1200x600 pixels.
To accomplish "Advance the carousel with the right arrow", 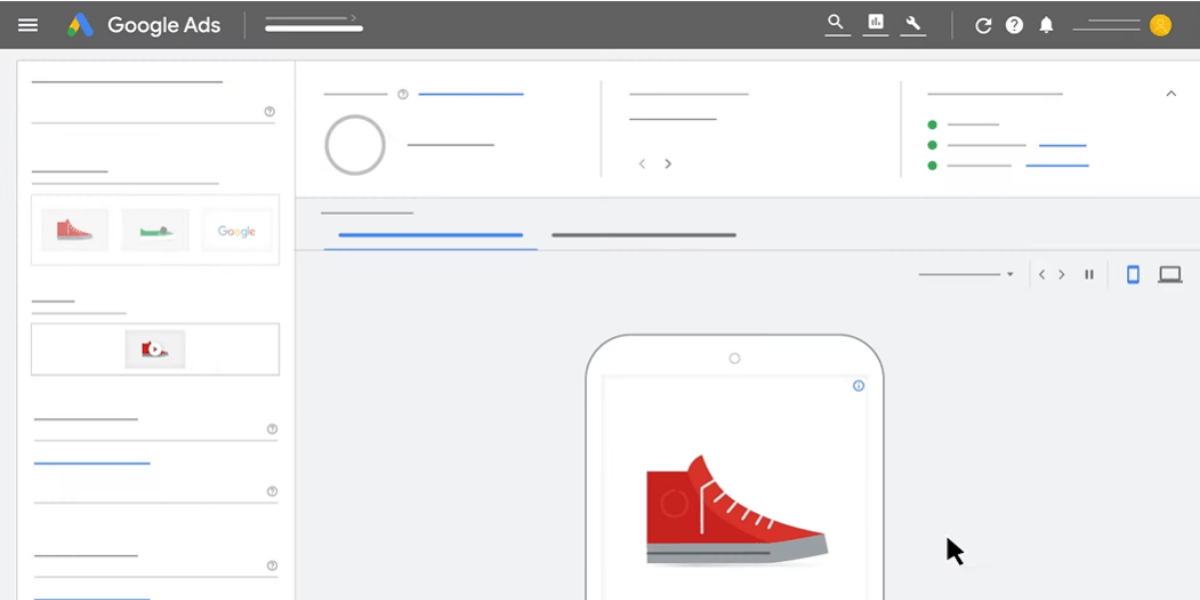I will click(667, 163).
